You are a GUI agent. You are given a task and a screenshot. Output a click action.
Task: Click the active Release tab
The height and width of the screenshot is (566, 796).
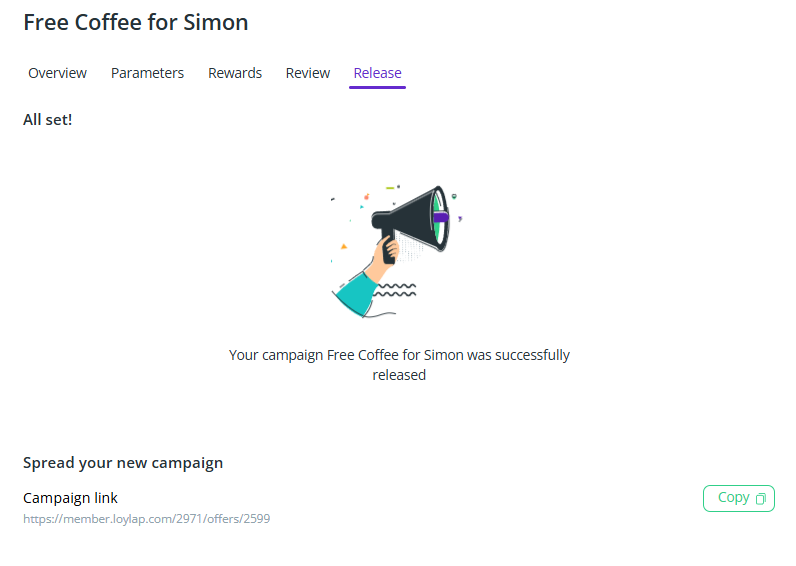(377, 73)
